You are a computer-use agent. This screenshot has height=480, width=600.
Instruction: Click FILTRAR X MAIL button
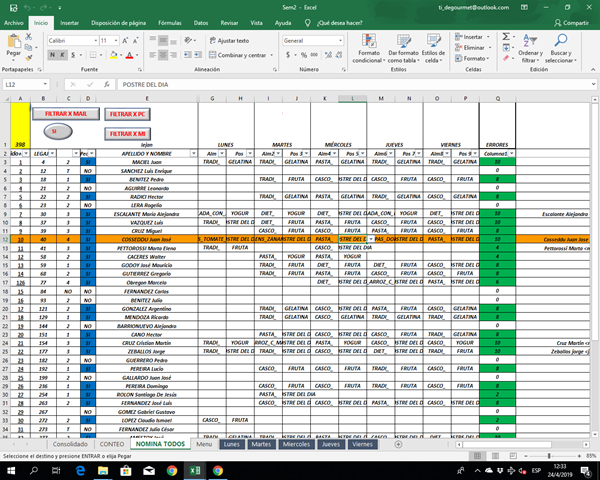point(66,114)
